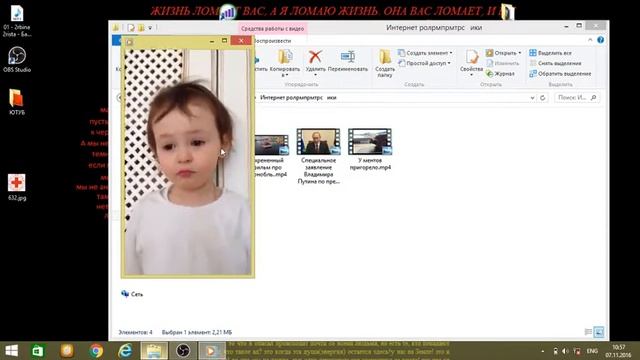Click the У ментов пригорело.mp4 file name
The height and width of the screenshot is (360, 640).
coord(370,164)
